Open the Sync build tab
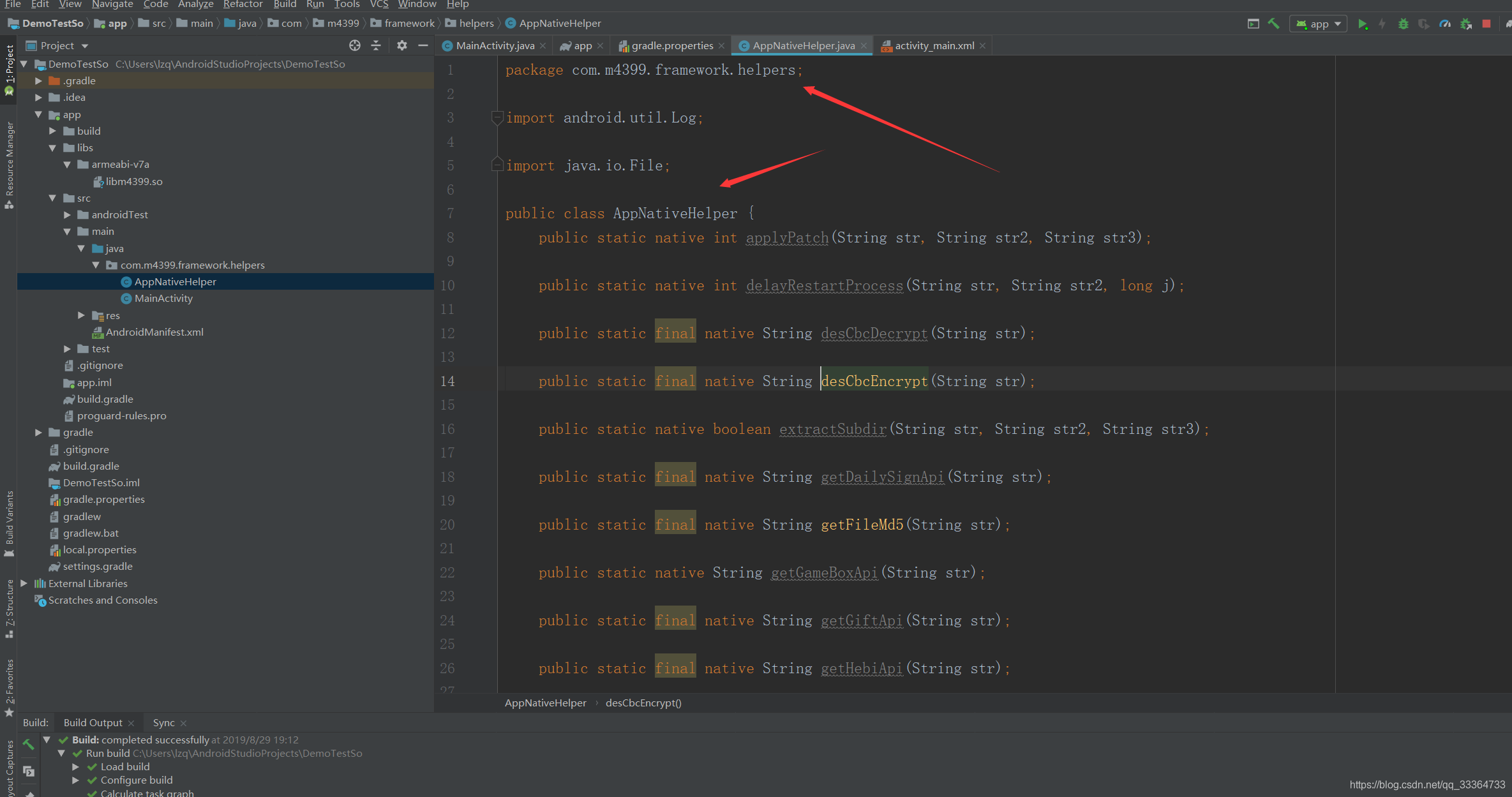Viewport: 1512px width, 797px height. pos(163,723)
